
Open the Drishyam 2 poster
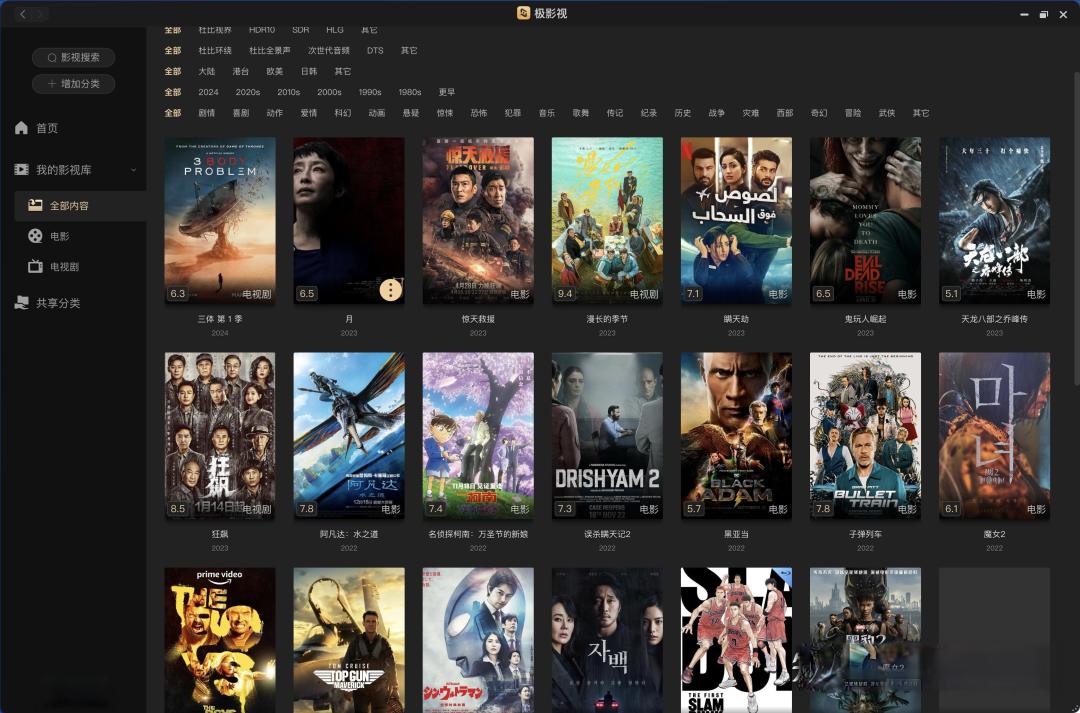pos(607,435)
